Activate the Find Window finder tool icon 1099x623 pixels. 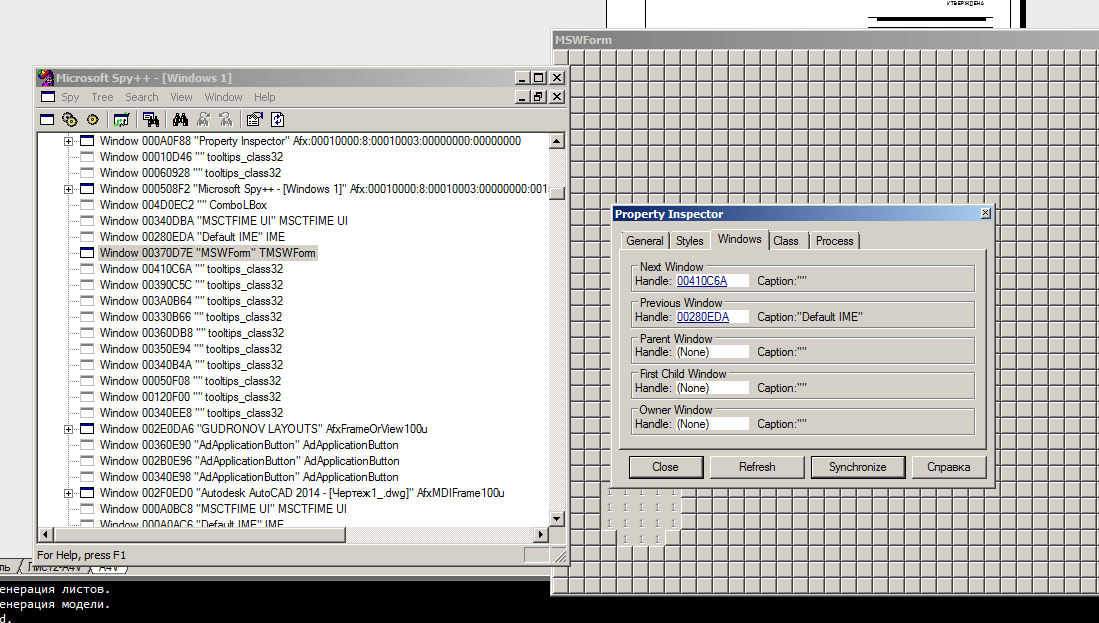pos(151,119)
